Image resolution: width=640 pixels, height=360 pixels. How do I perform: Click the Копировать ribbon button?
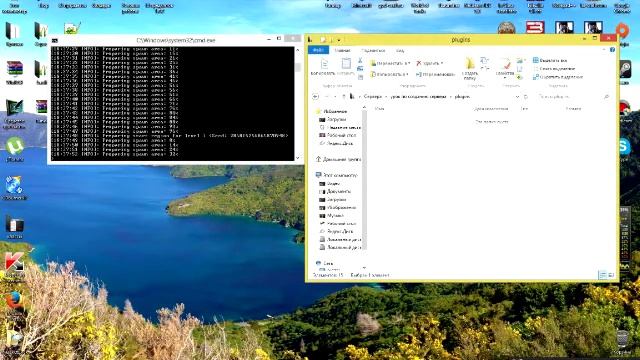[323, 67]
